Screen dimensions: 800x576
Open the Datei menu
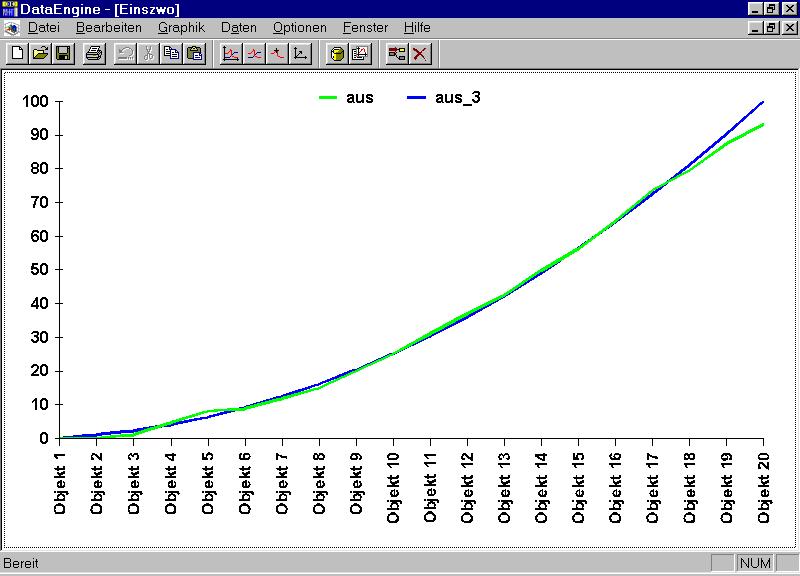tap(44, 28)
